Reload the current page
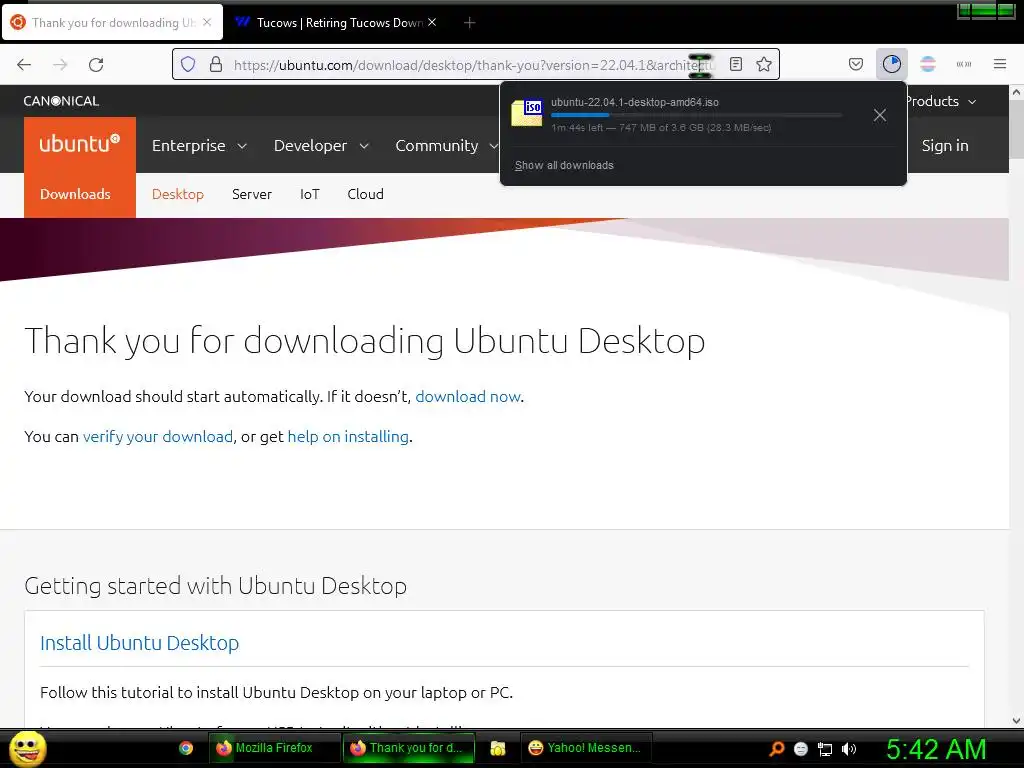Viewport: 1024px width, 768px height. click(x=96, y=65)
